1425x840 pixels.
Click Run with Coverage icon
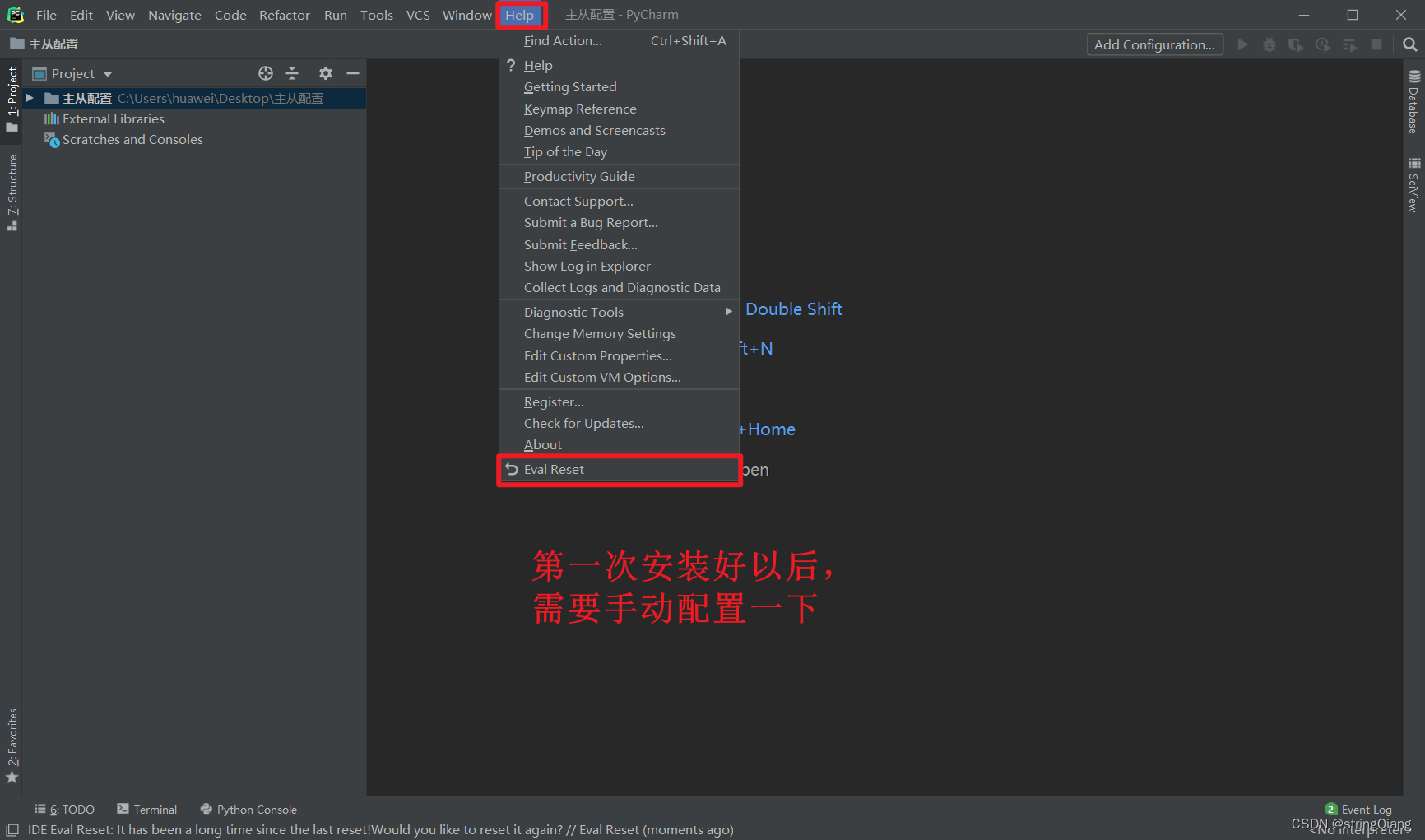coord(1296,44)
